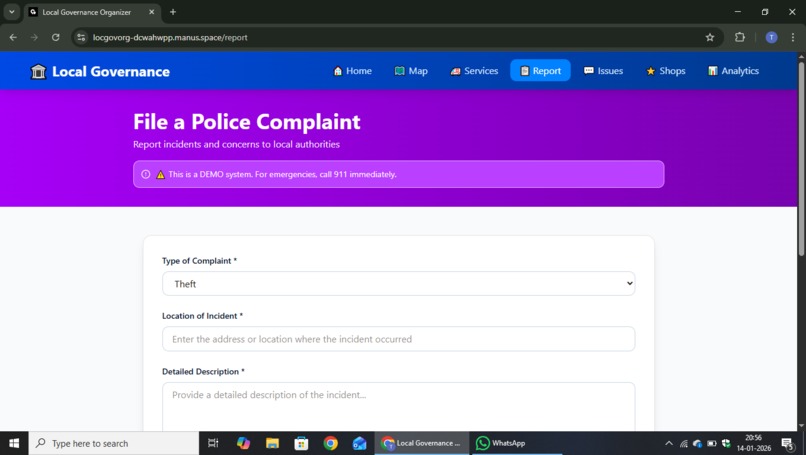Open the Chrome three-dot menu
The height and width of the screenshot is (455, 806).
[x=793, y=38]
